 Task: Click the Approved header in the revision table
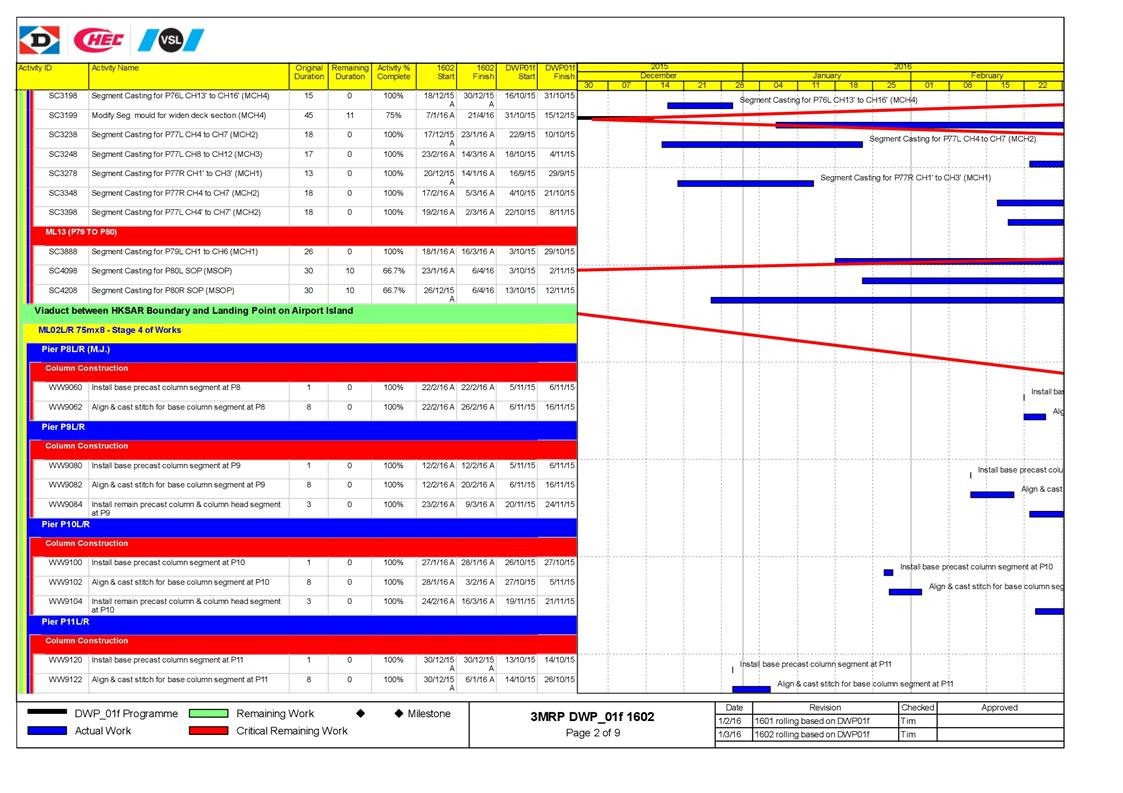999,708
